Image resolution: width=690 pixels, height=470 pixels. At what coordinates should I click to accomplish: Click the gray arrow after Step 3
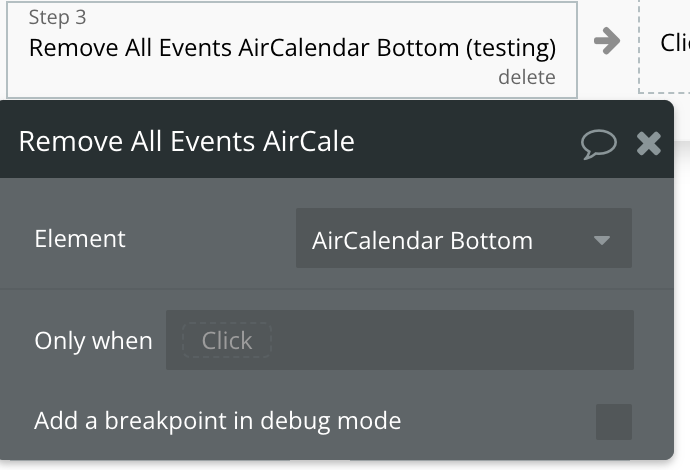(x=607, y=41)
